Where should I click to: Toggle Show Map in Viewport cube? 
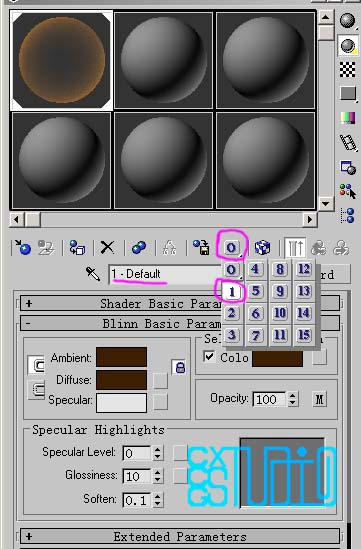262,248
